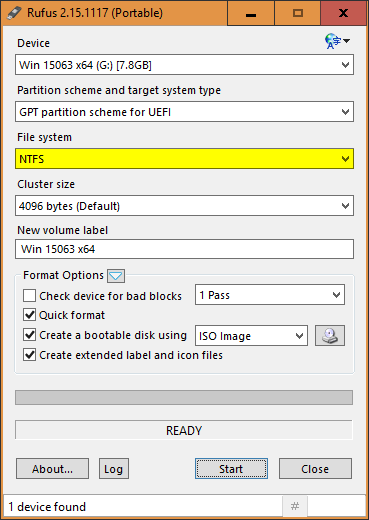Click the READY status field
The height and width of the screenshot is (520, 369).
184,430
